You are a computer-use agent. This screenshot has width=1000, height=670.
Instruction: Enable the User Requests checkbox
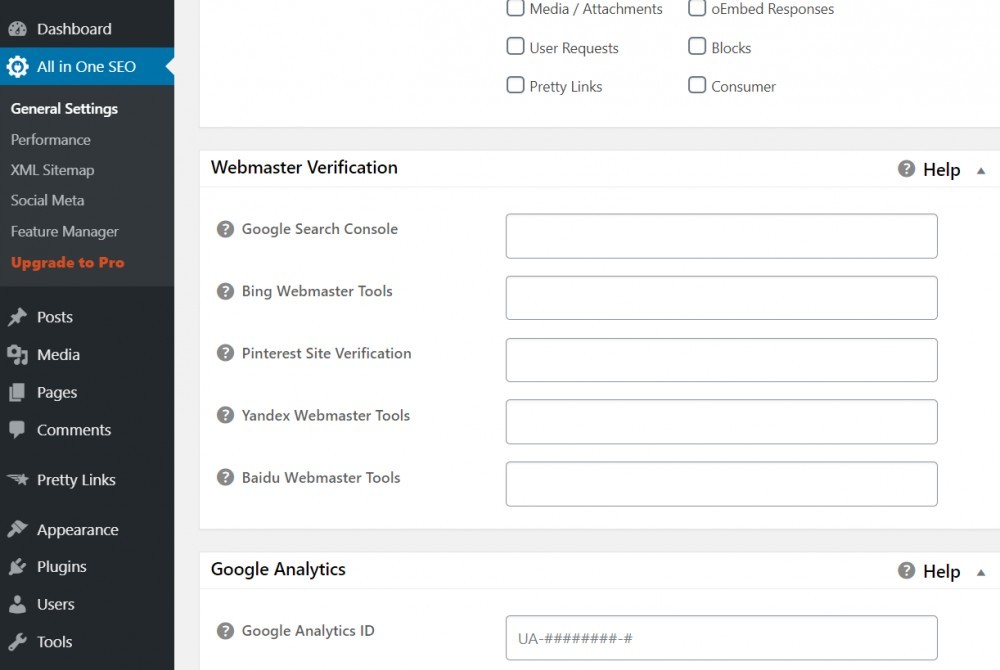click(515, 46)
